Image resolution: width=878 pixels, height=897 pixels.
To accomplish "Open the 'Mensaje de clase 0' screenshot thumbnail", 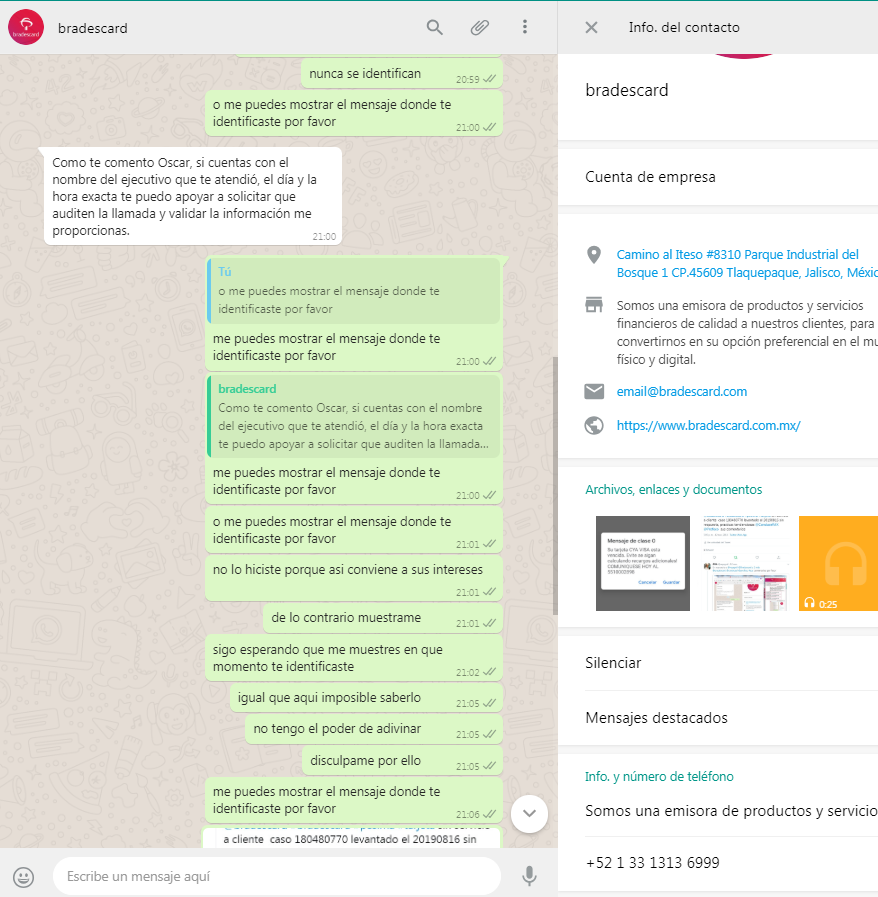I will (643, 563).
